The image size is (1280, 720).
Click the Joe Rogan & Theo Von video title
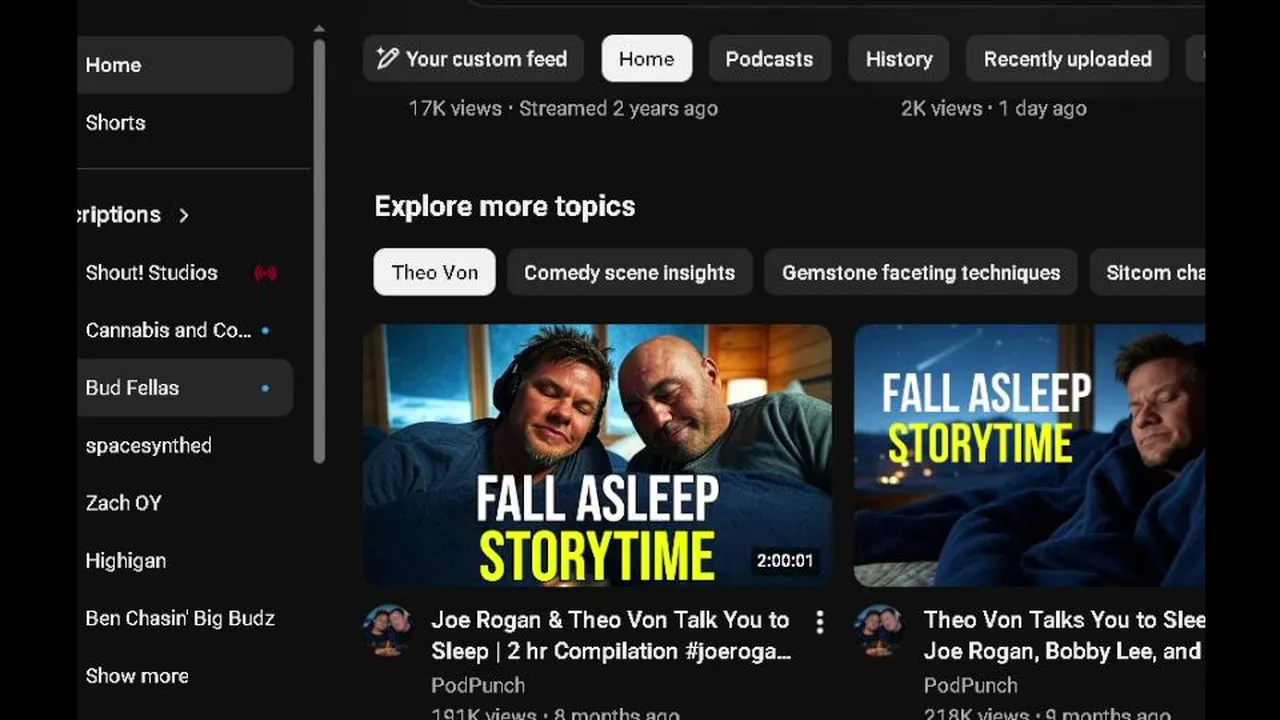pos(611,635)
